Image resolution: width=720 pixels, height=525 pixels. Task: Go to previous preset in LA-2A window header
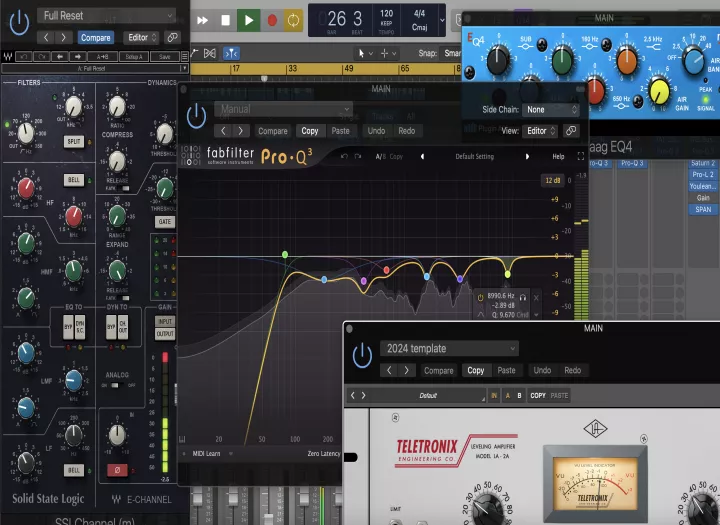(389, 370)
